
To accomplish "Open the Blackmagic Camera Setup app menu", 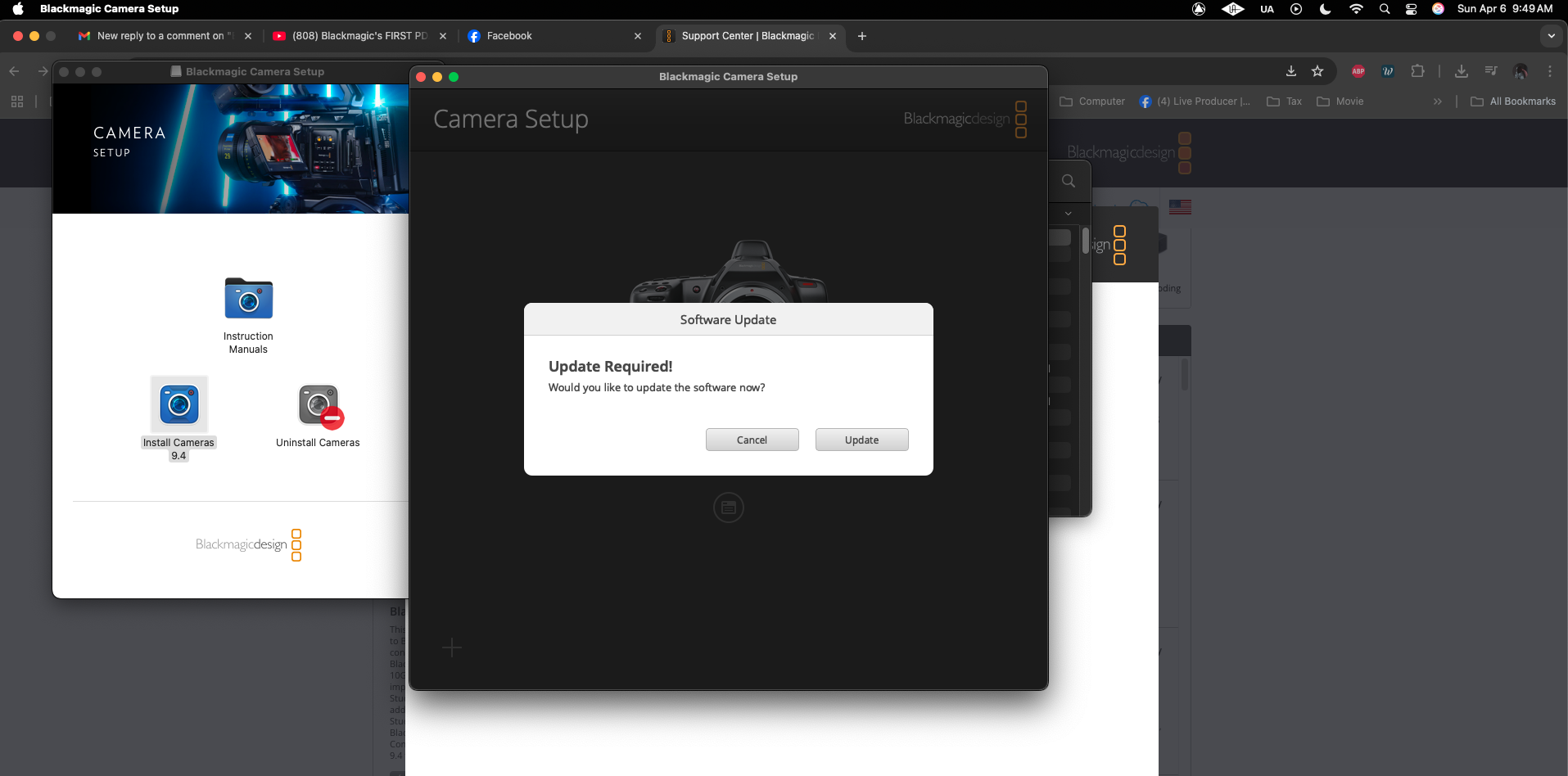I will pyautogui.click(x=109, y=9).
